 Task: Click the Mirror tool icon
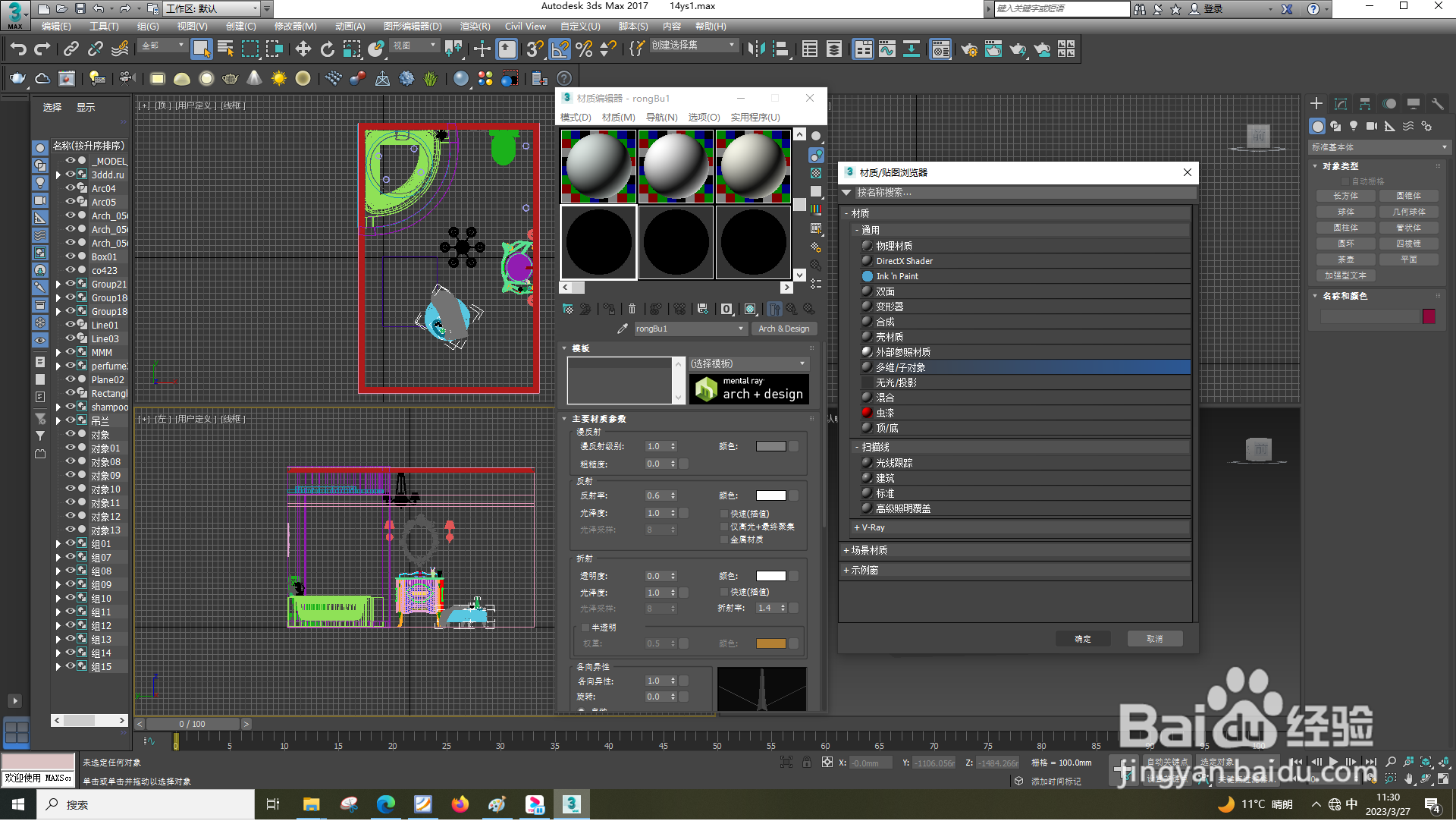[x=756, y=49]
